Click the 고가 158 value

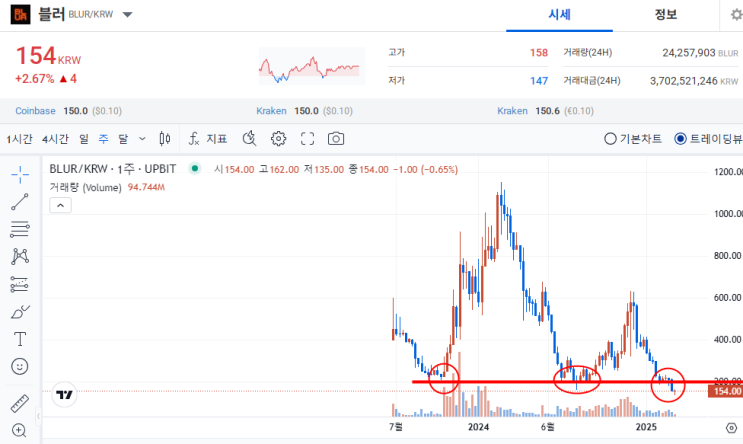[x=538, y=53]
